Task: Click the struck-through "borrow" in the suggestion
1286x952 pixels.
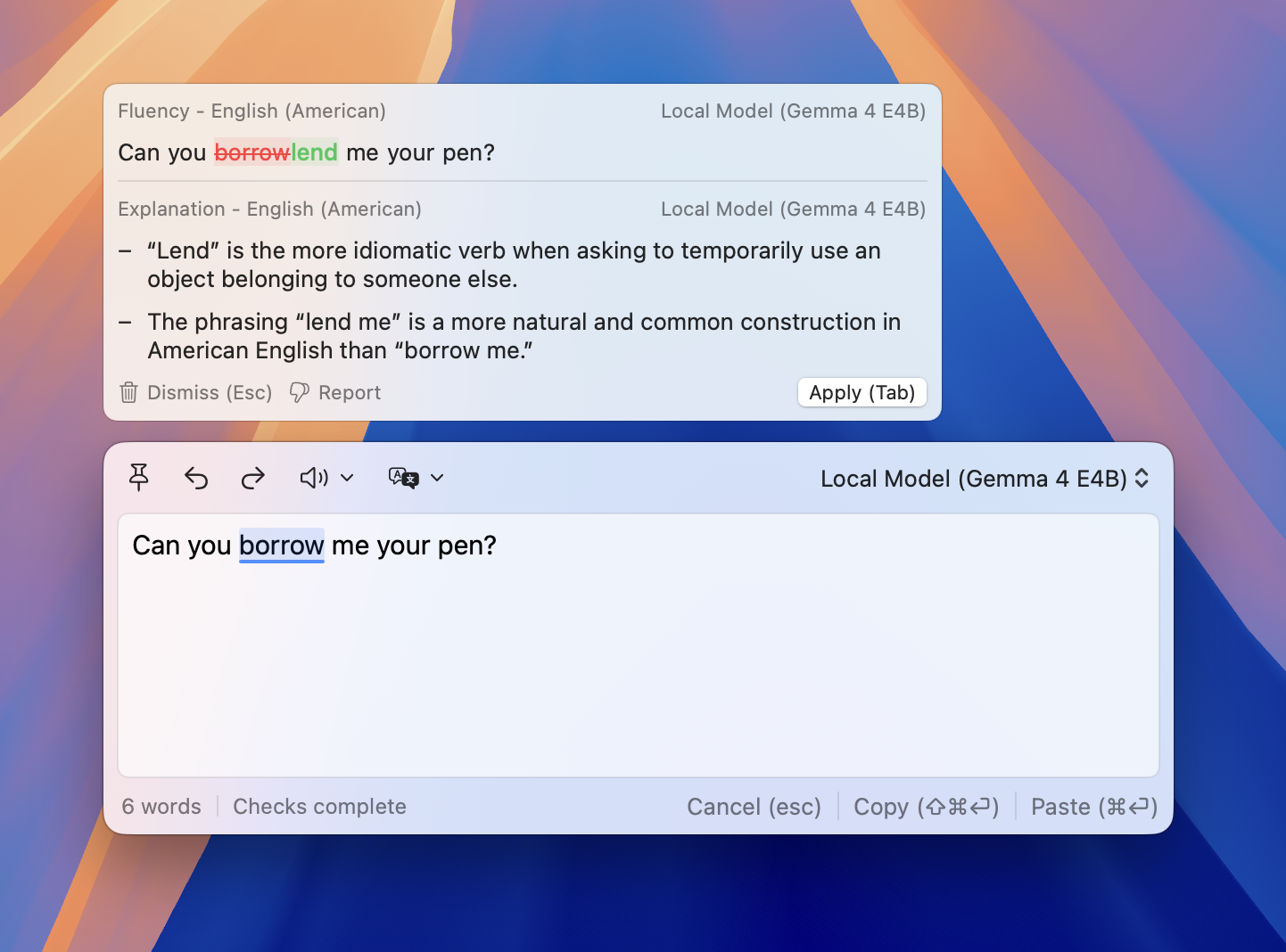Action: tap(252, 153)
